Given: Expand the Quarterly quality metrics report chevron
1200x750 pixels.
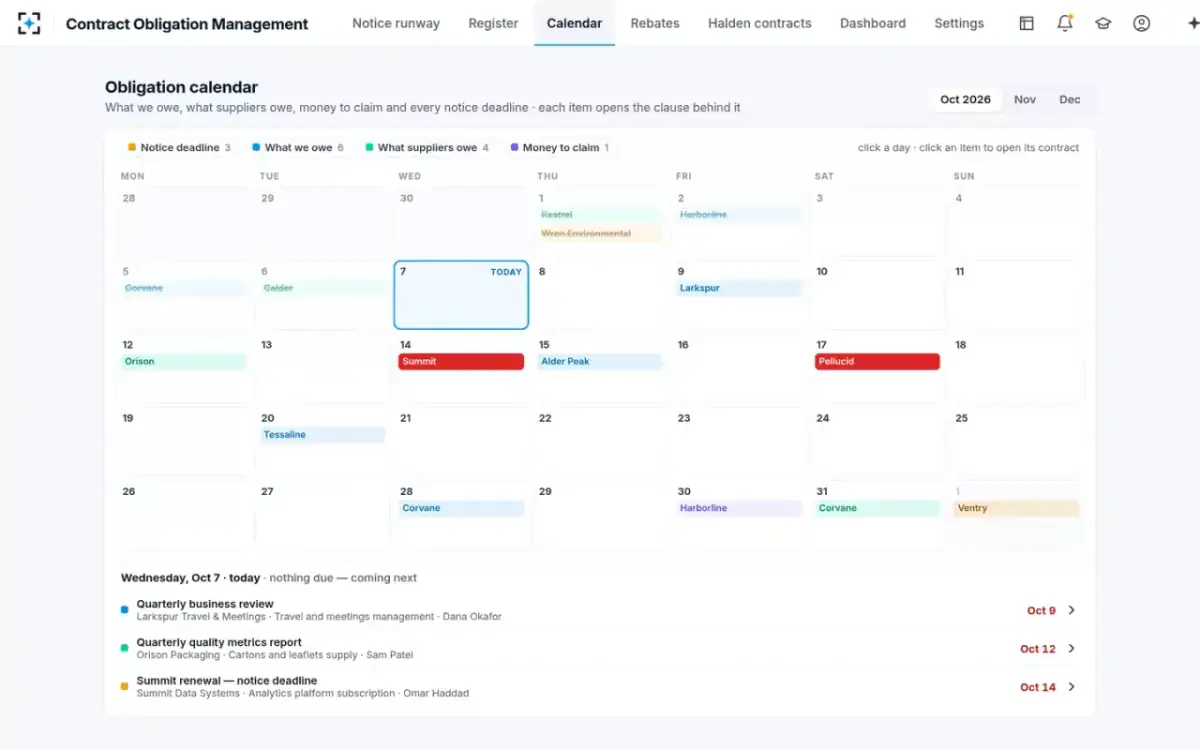Looking at the screenshot, I should [1071, 648].
